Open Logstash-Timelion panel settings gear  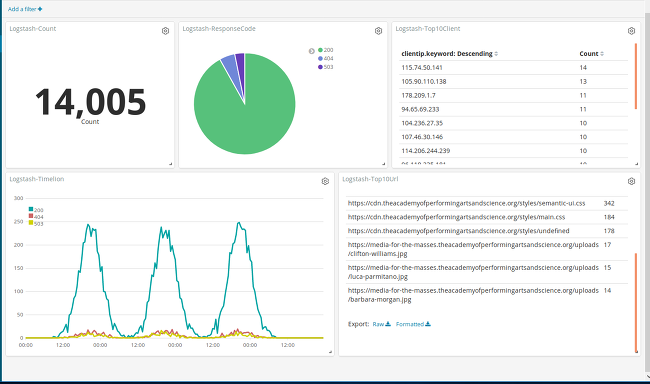pos(325,182)
